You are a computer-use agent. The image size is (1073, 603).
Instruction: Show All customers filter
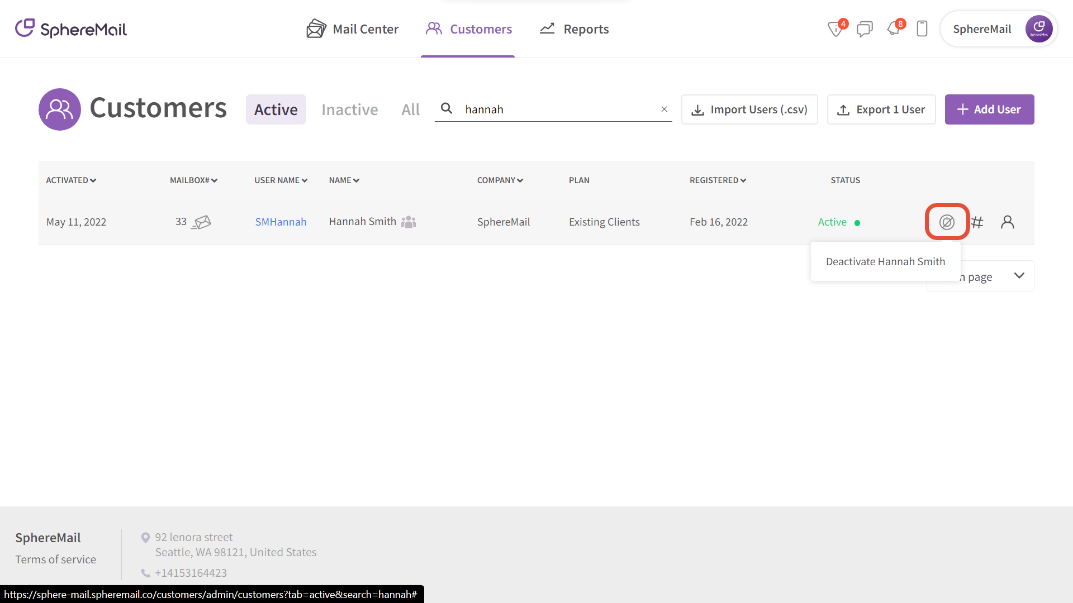point(411,110)
